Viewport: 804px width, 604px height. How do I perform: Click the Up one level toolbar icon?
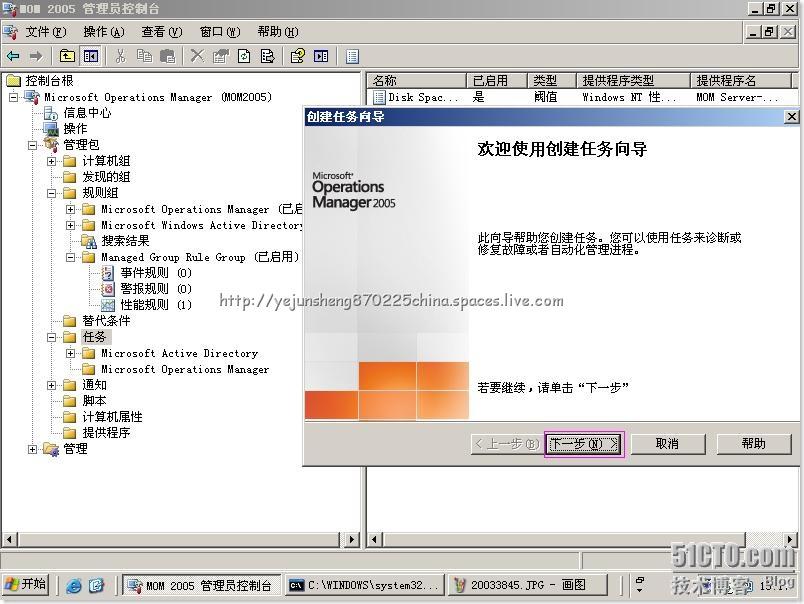coord(67,56)
